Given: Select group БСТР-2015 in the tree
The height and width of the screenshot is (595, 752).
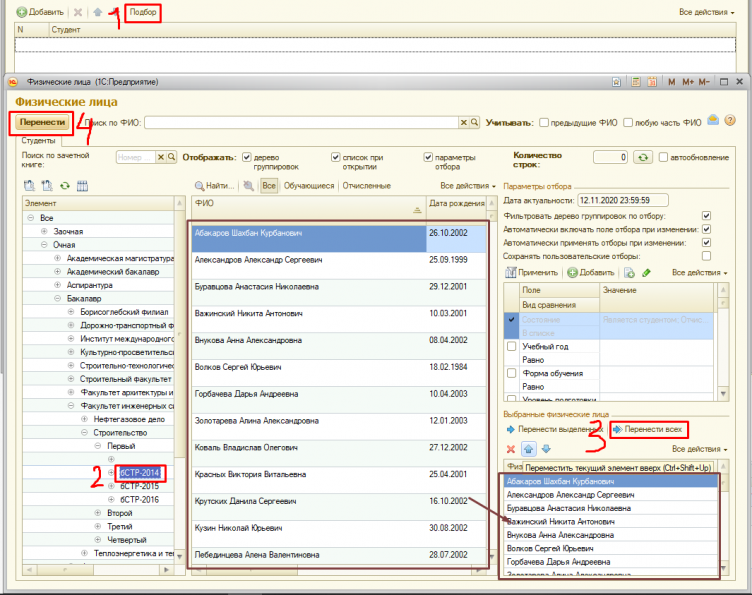Looking at the screenshot, I should (x=140, y=486).
